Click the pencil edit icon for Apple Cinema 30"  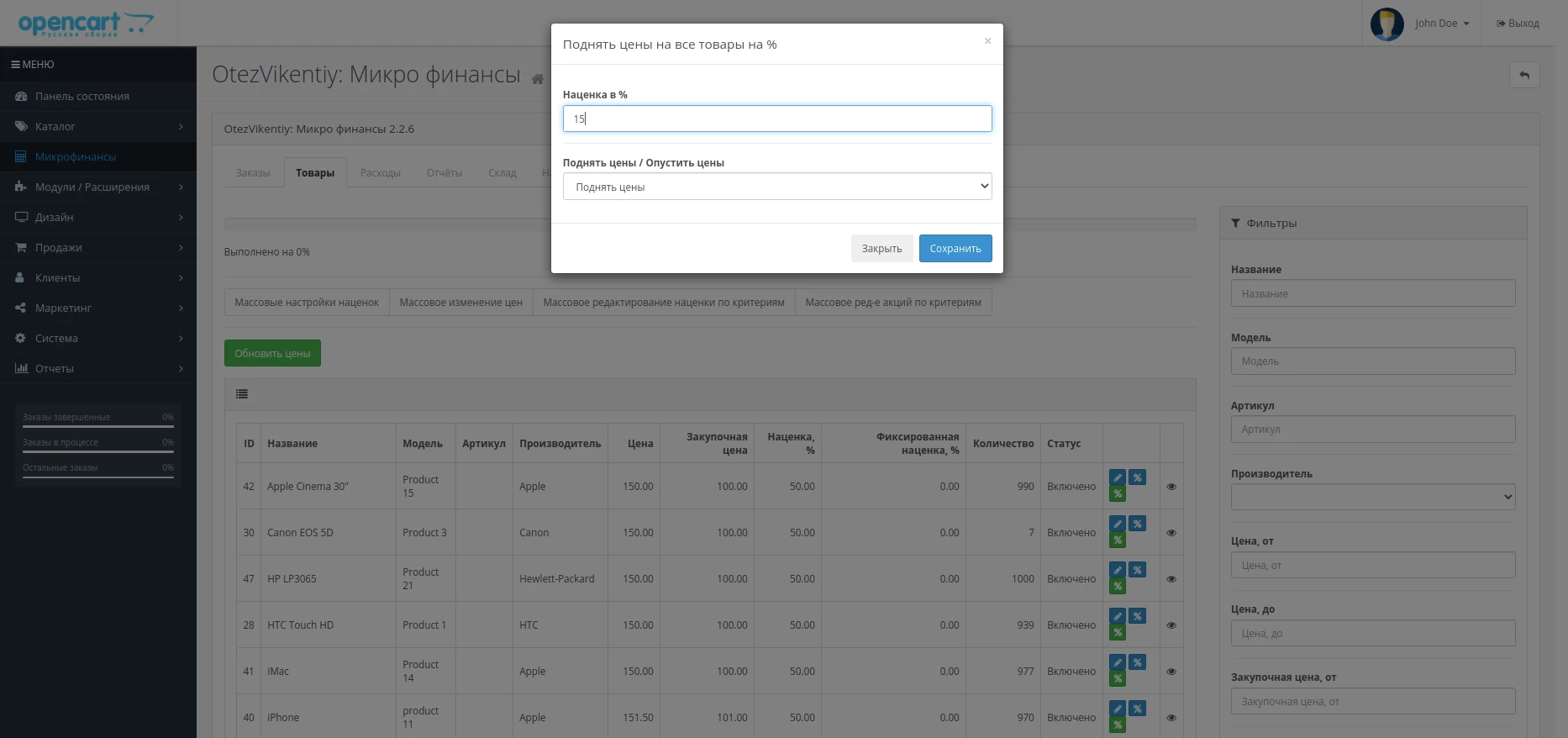pos(1117,477)
